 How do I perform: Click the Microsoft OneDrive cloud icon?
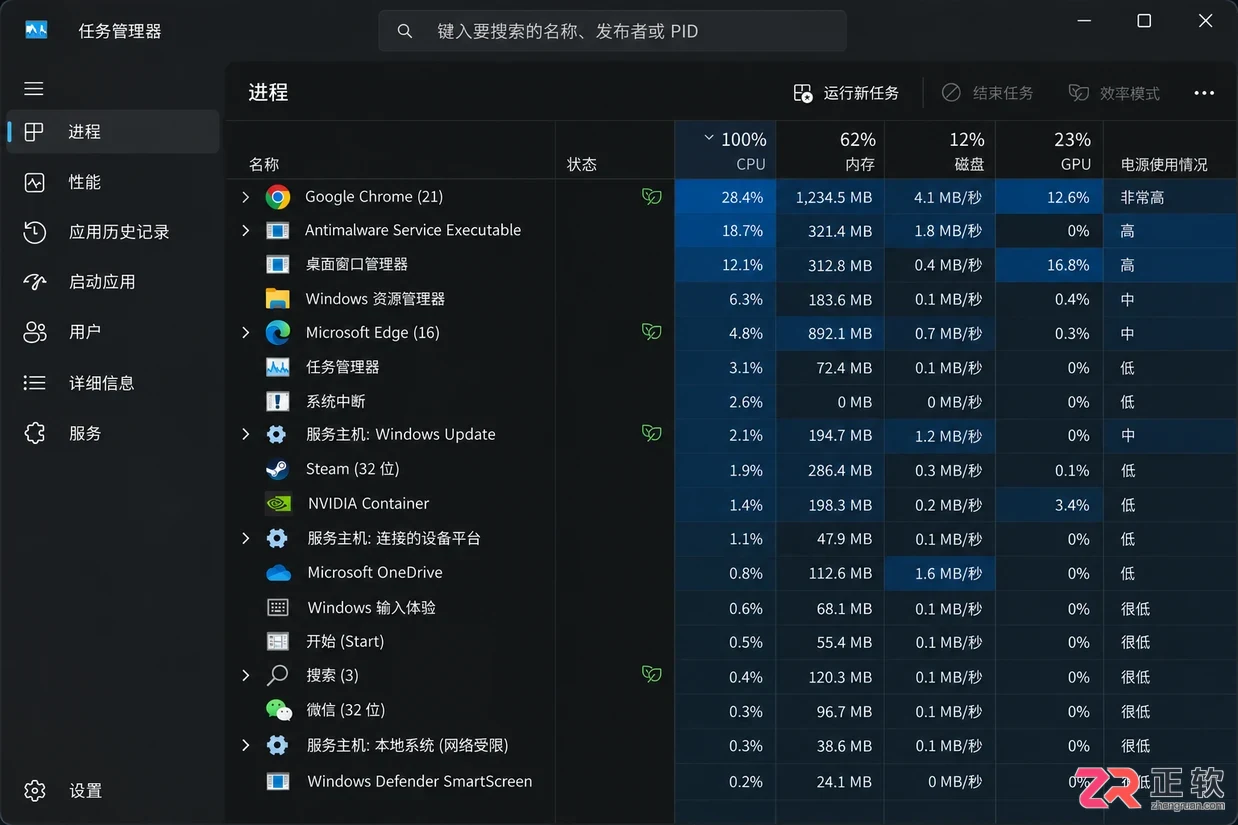278,573
